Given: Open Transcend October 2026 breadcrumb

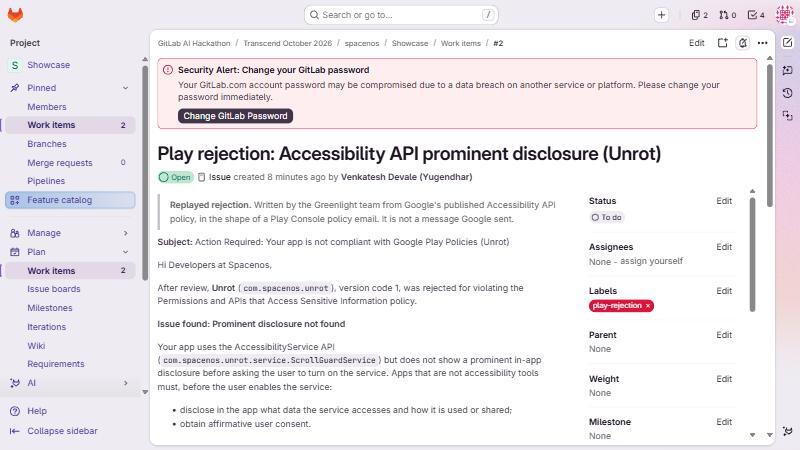Looking at the screenshot, I should click(287, 43).
